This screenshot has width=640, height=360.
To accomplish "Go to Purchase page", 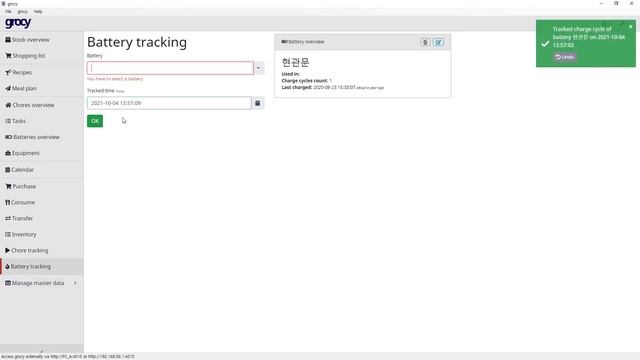I will pos(20,186).
